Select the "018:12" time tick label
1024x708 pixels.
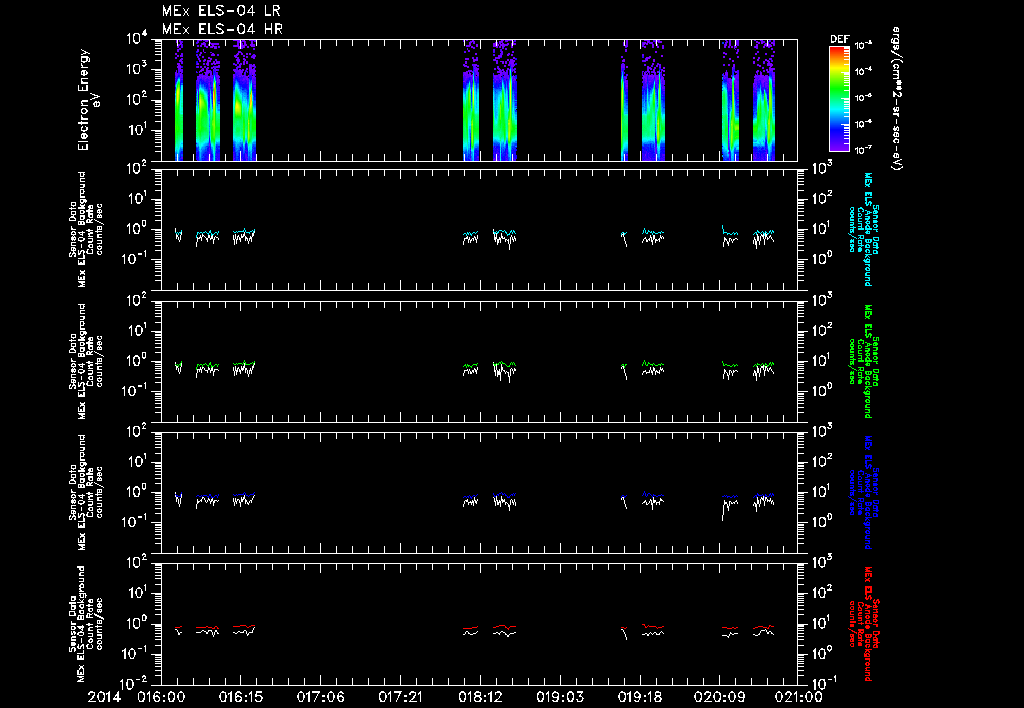(x=479, y=697)
